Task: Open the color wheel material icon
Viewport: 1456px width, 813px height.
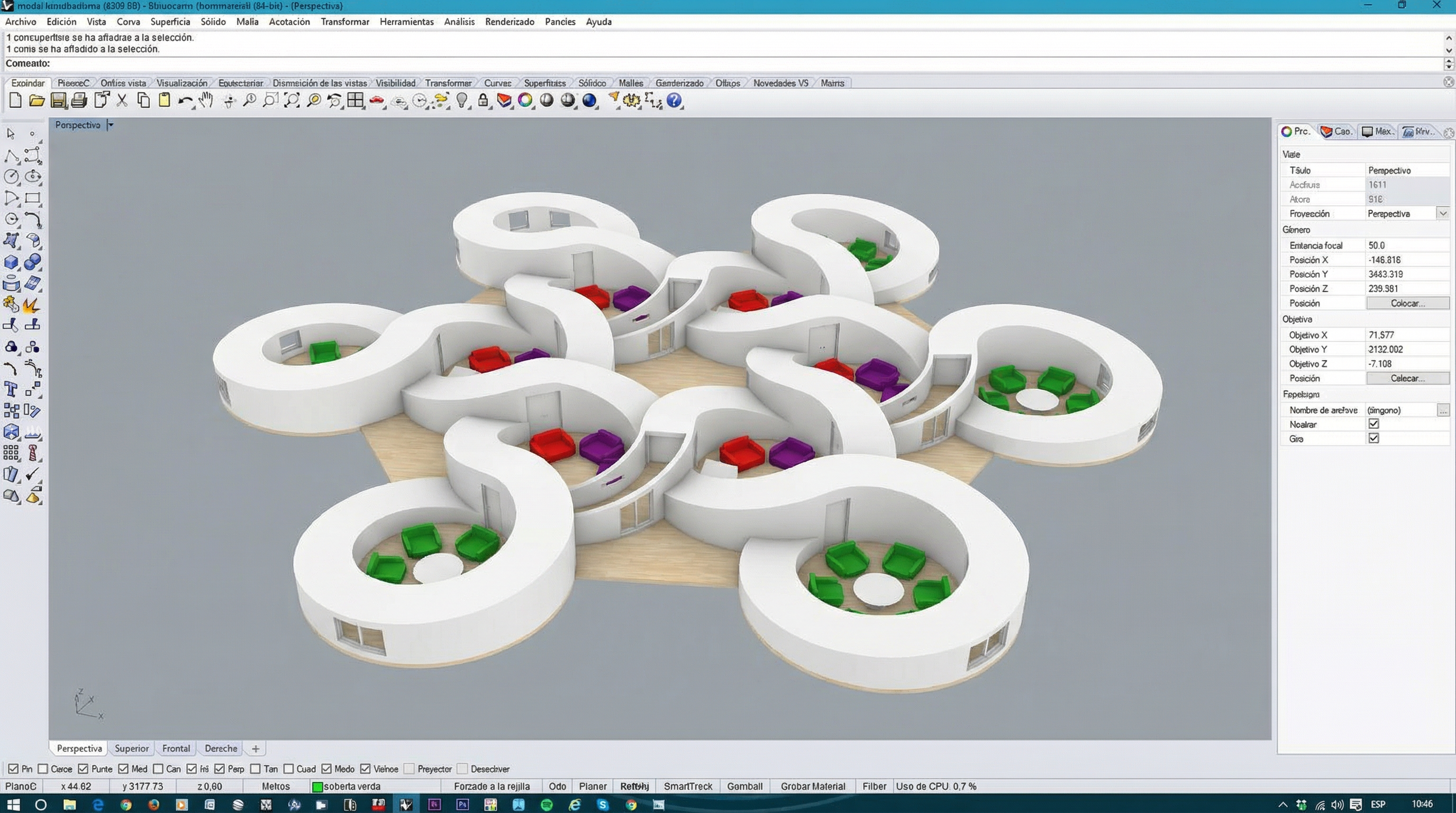Action: (525, 101)
